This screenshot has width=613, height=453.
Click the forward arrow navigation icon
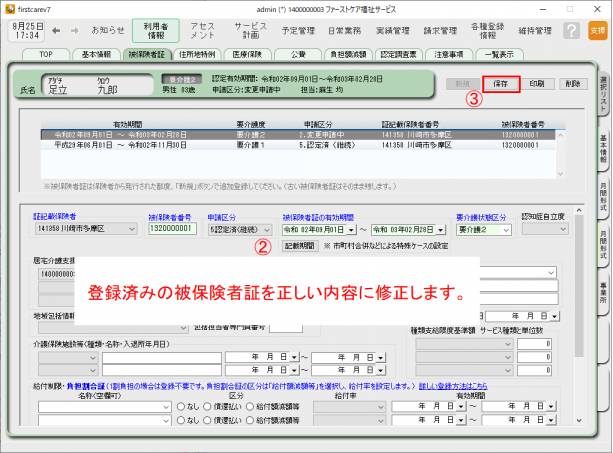tap(71, 30)
